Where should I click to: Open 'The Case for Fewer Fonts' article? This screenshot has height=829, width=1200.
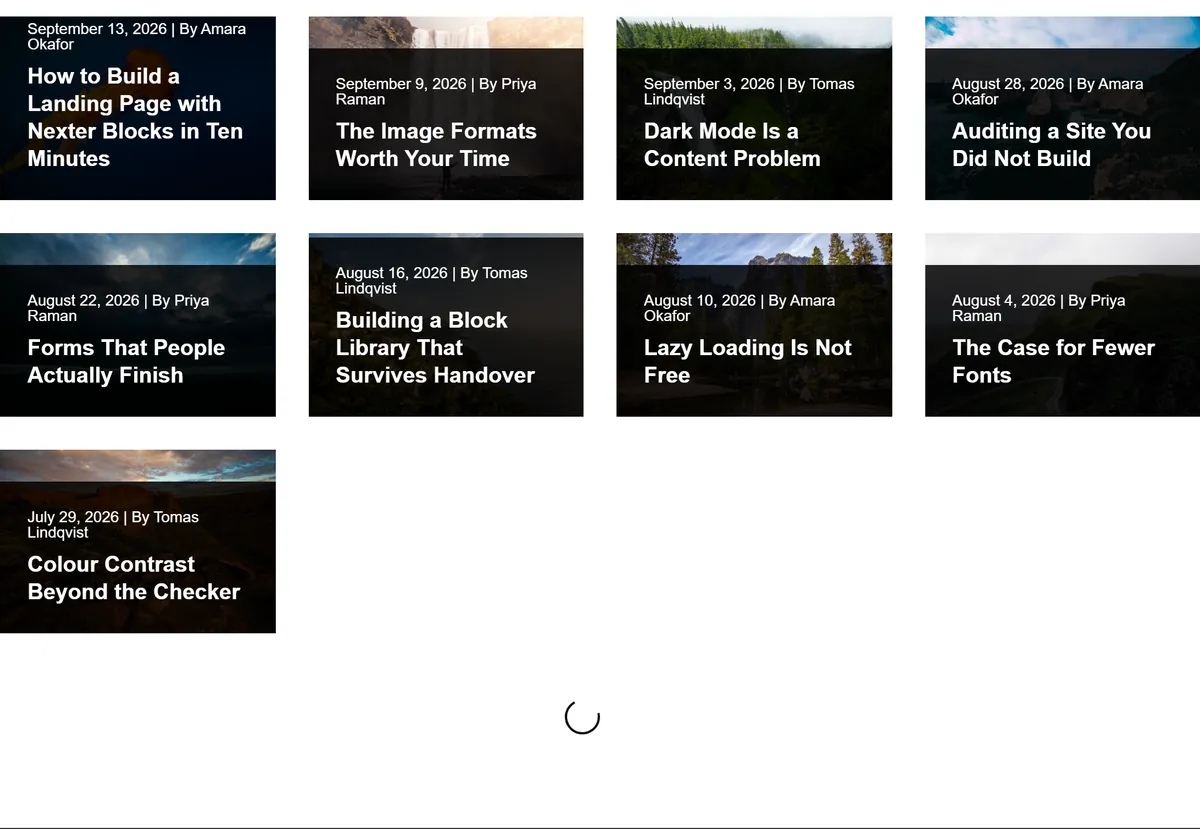click(x=1053, y=361)
